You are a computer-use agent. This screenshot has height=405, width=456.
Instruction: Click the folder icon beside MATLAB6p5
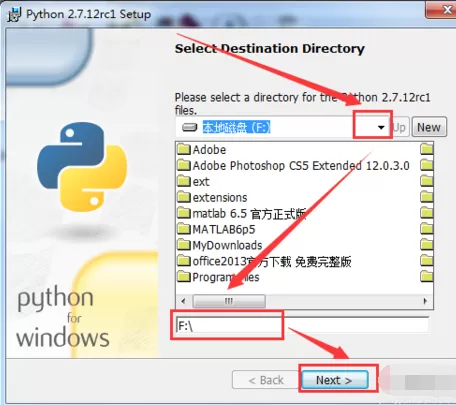point(184,229)
